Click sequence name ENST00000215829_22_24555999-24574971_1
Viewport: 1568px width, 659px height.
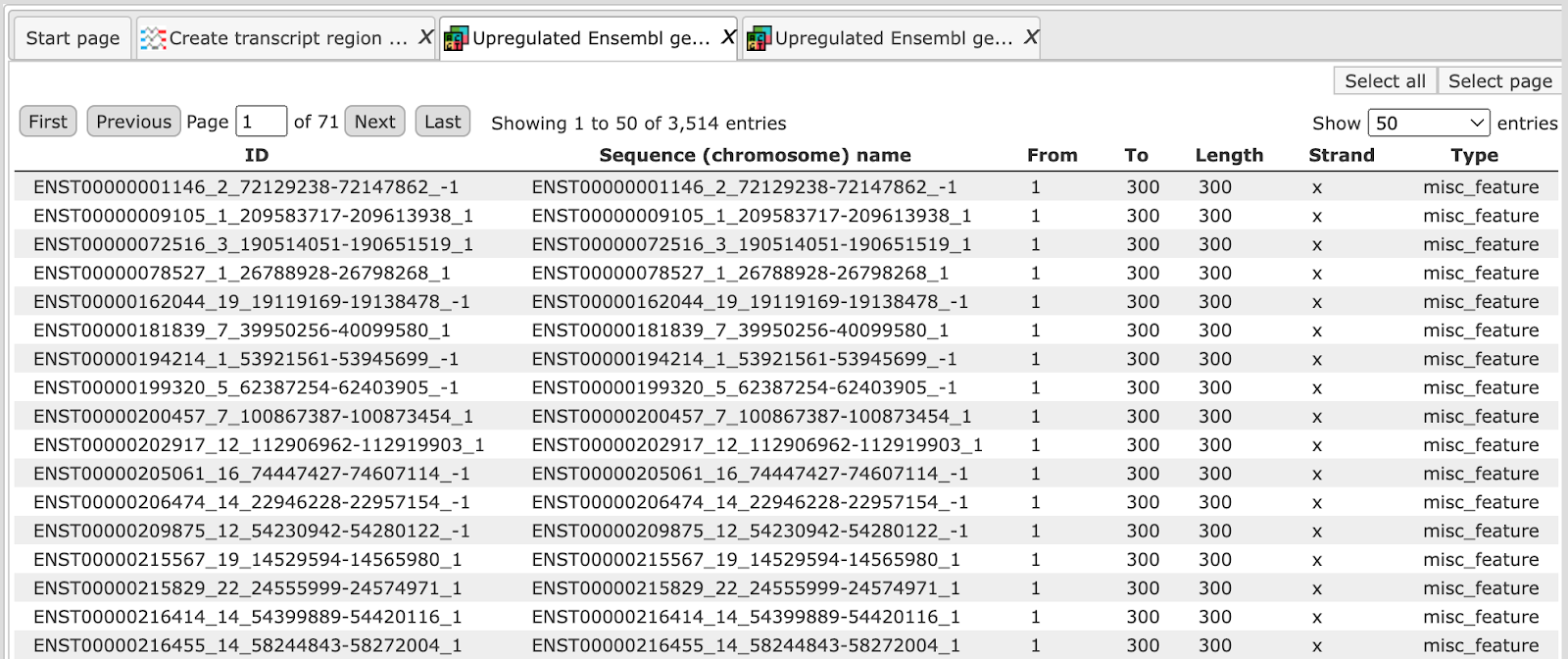(x=747, y=588)
